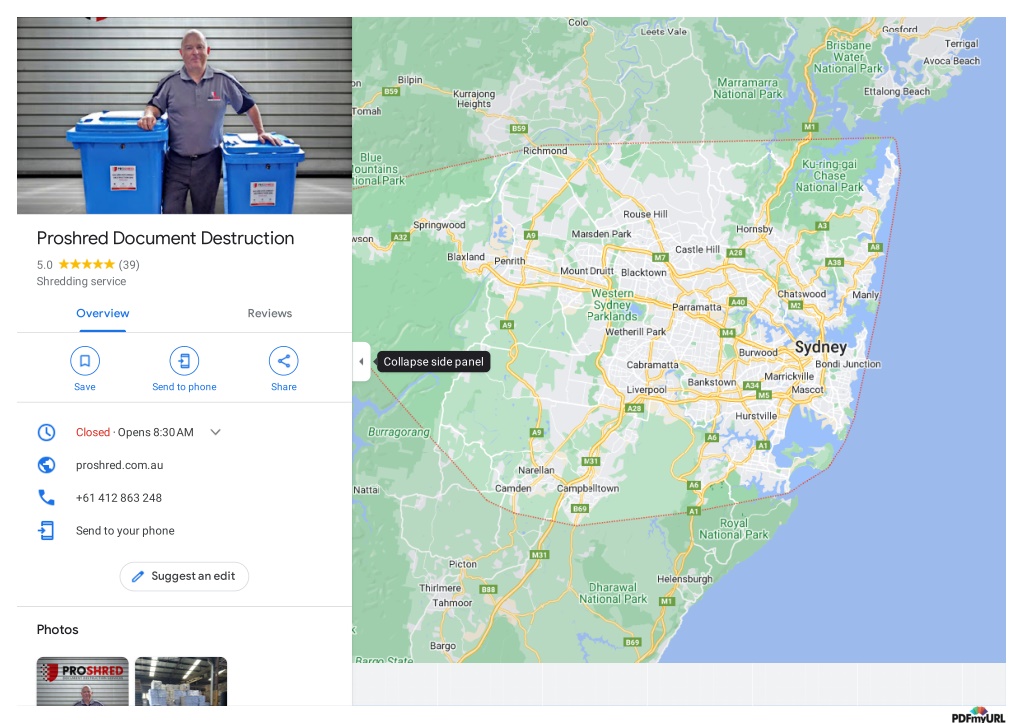Click Penrith on the map
Image resolution: width=1024 pixels, height=723 pixels.
click(x=509, y=261)
